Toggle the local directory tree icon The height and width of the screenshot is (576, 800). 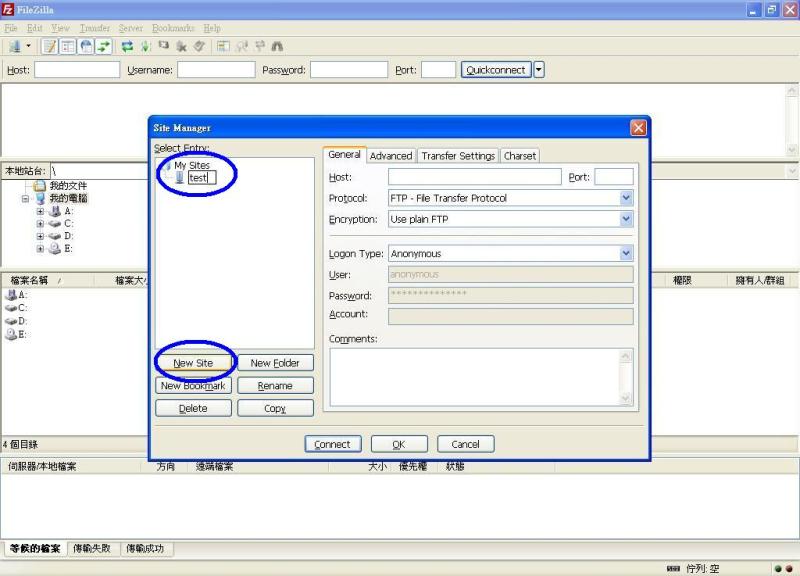pyautogui.click(x=68, y=46)
